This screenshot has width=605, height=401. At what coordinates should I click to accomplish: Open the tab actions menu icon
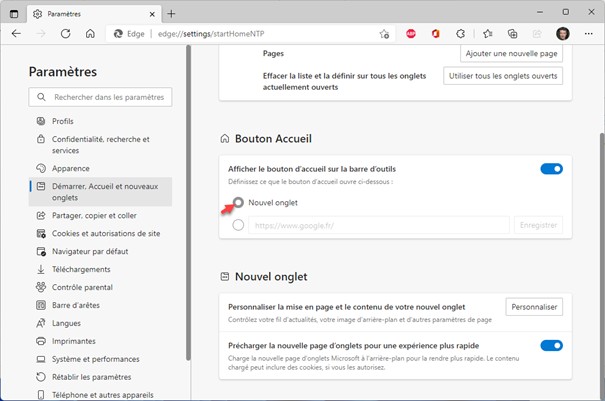pos(14,14)
